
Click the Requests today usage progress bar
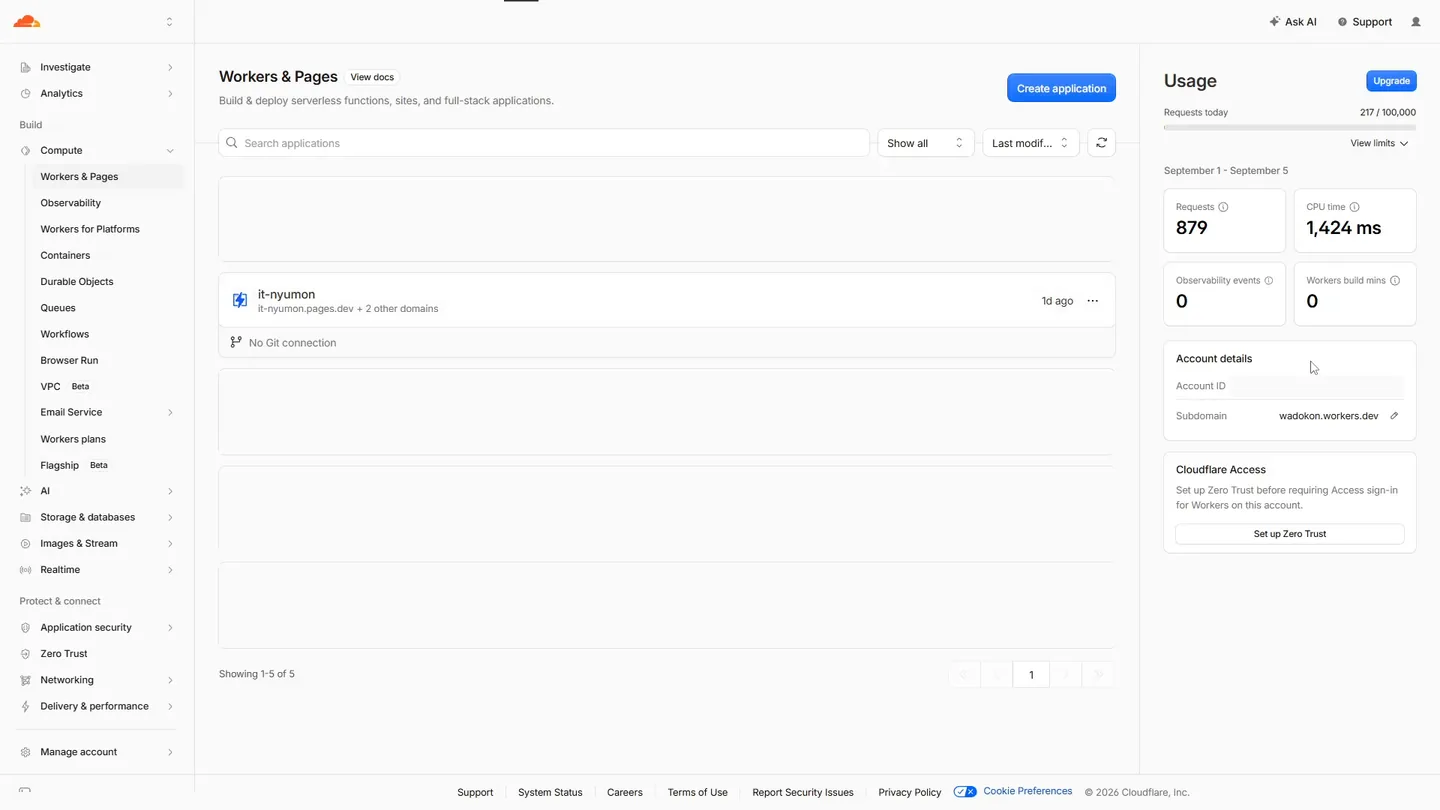[1290, 127]
